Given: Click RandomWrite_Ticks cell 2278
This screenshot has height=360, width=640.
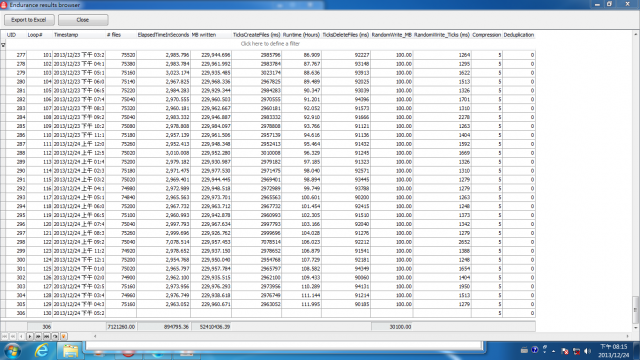Looking at the screenshot, I should (x=442, y=117).
